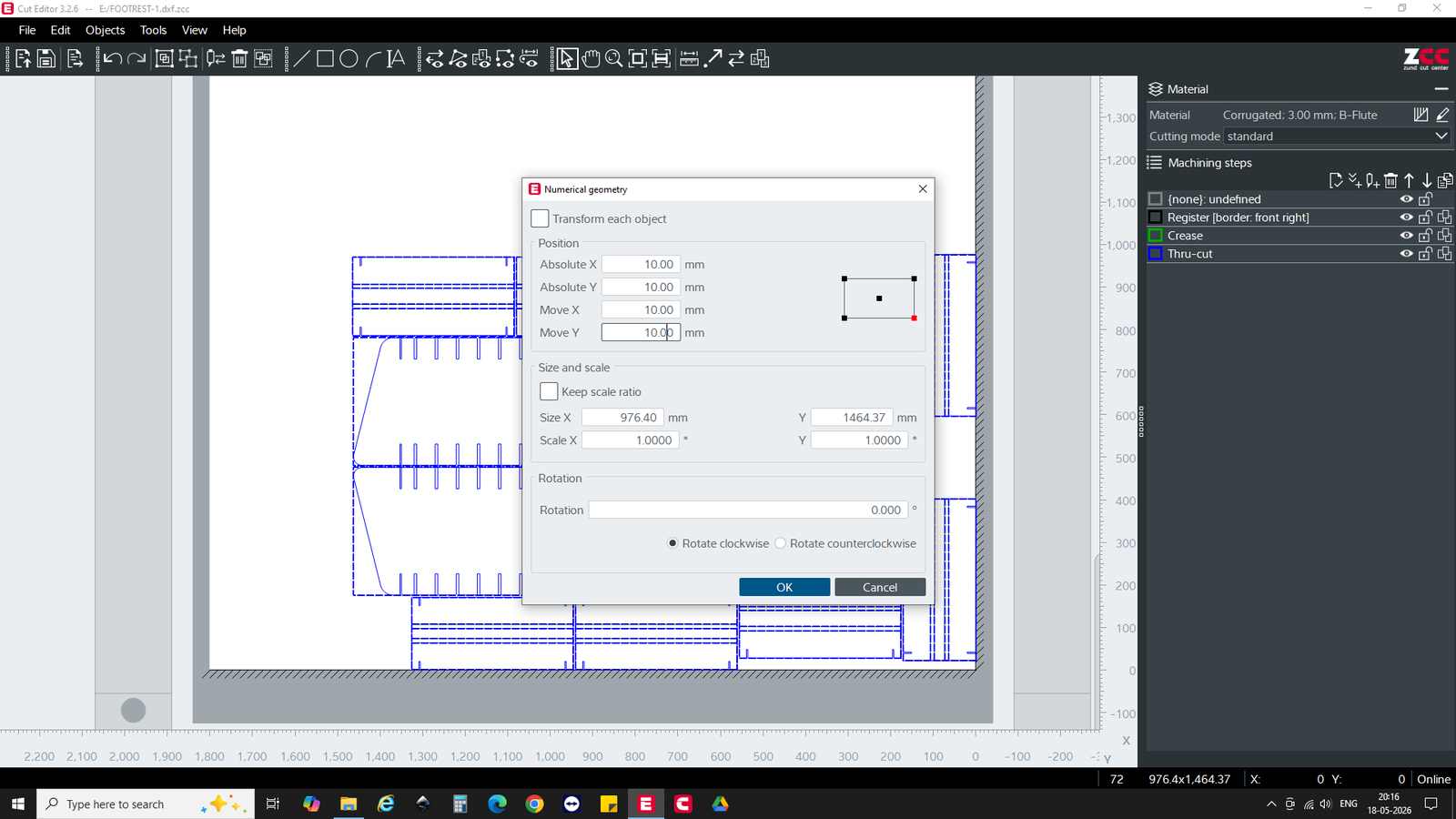Click the left-right swap arrows toolbar icon

[736, 59]
